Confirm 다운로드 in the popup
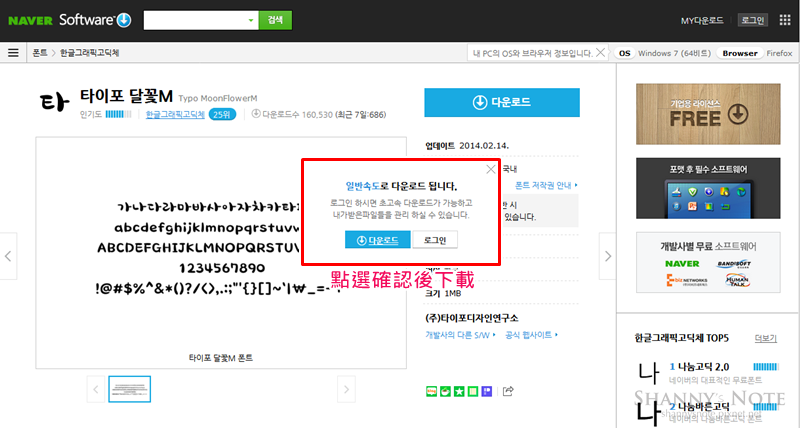This screenshot has height=428, width=800. click(x=378, y=240)
